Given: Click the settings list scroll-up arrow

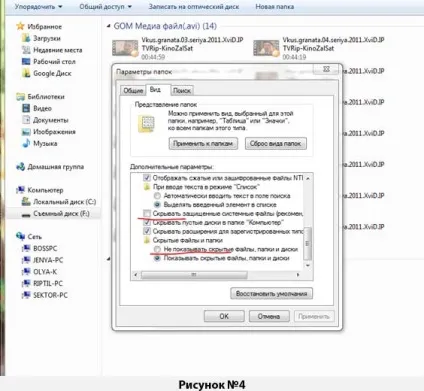Looking at the screenshot, I should tap(308, 179).
